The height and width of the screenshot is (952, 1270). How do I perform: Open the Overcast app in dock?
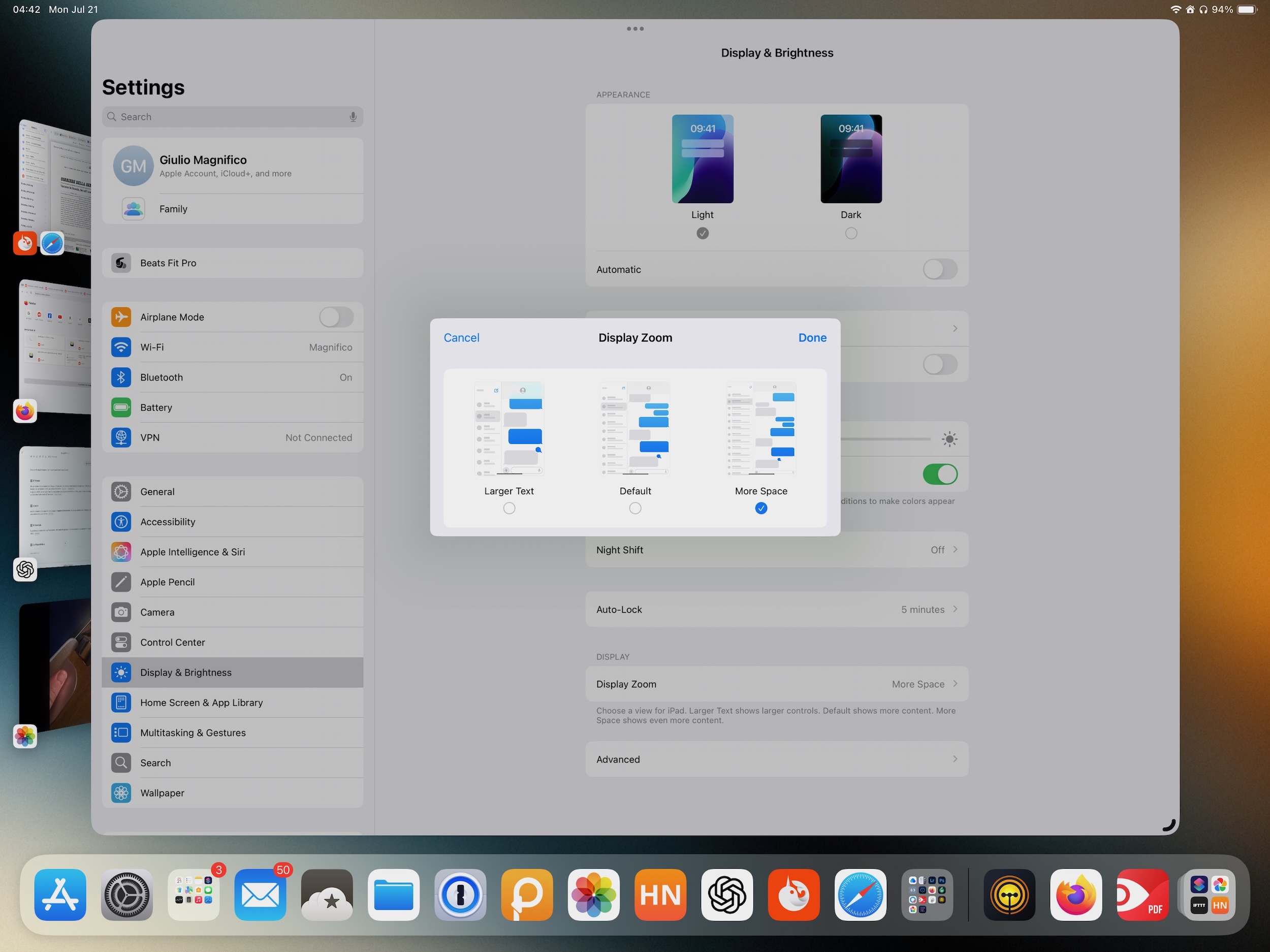pos(1009,895)
